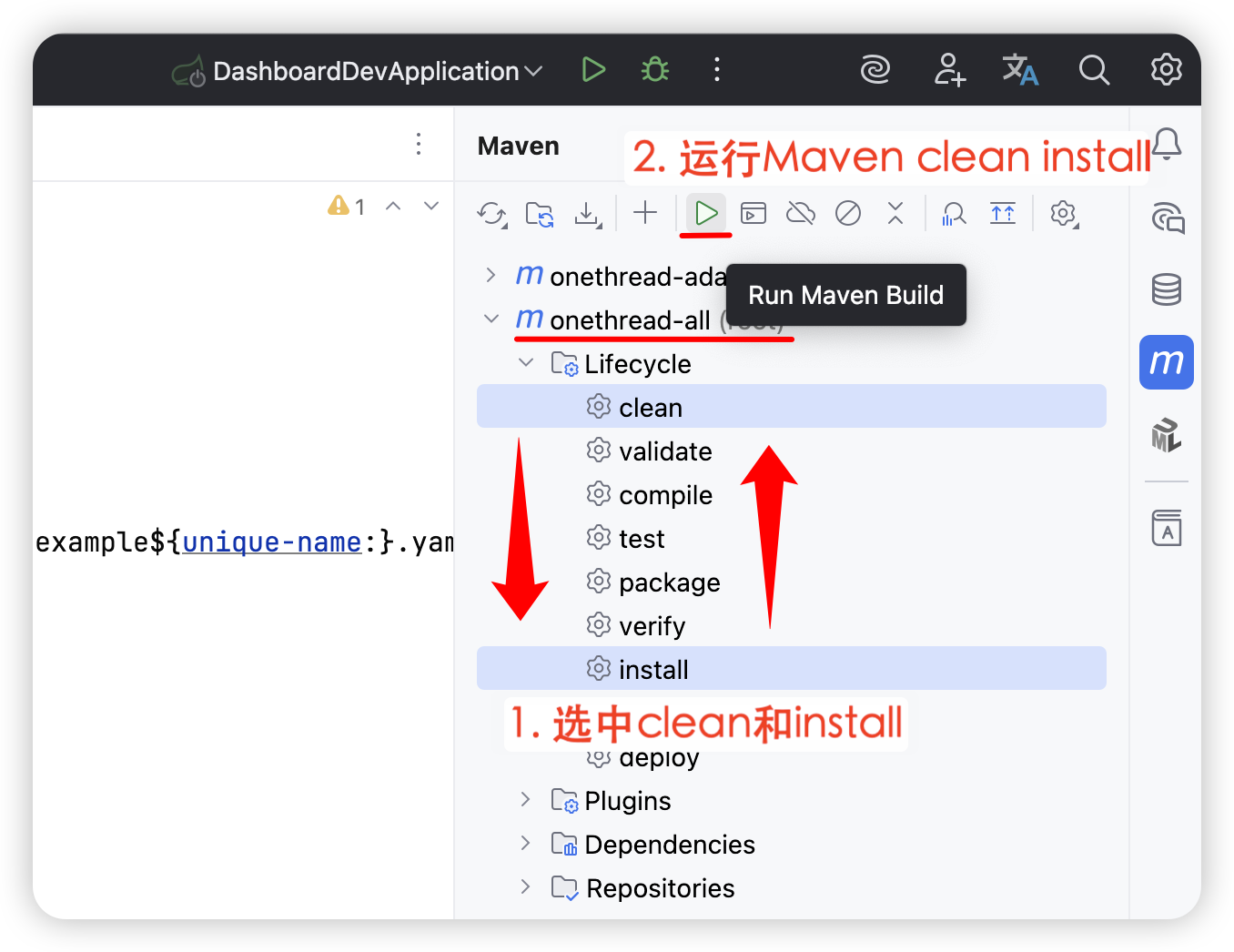This screenshot has width=1234, height=952.
Task: Click the warning indicator showing 1
Action: 347,207
